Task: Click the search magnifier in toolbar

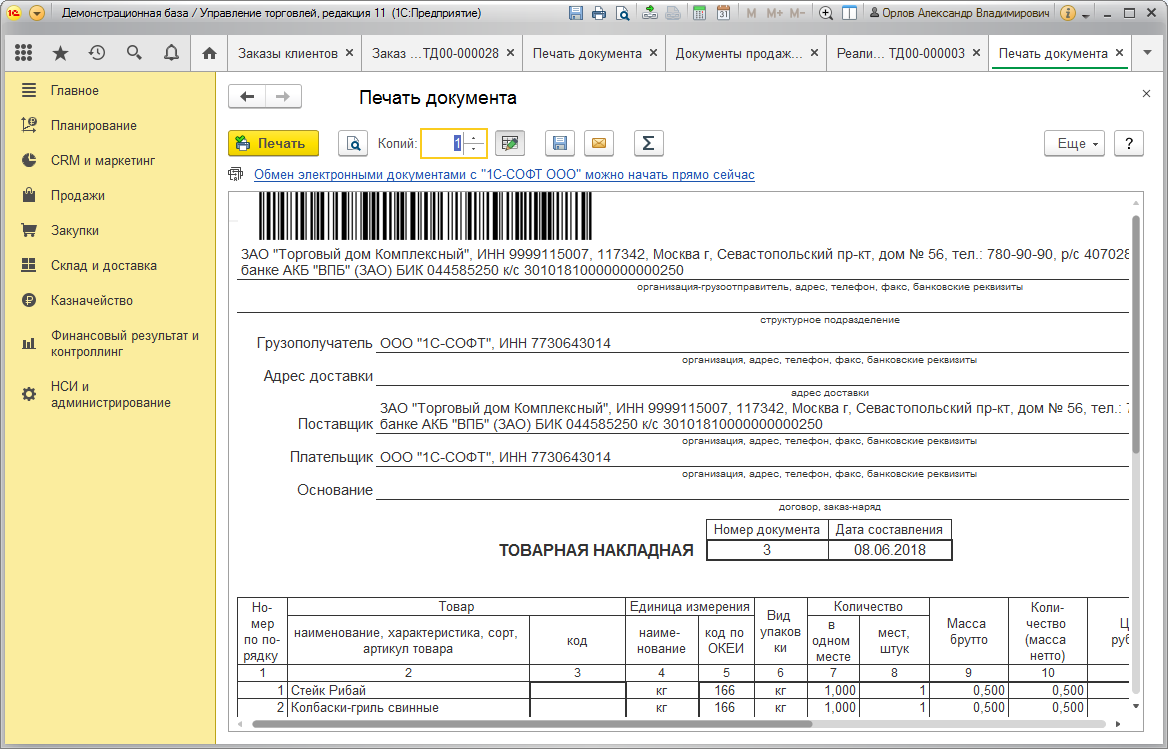Action: click(134, 53)
